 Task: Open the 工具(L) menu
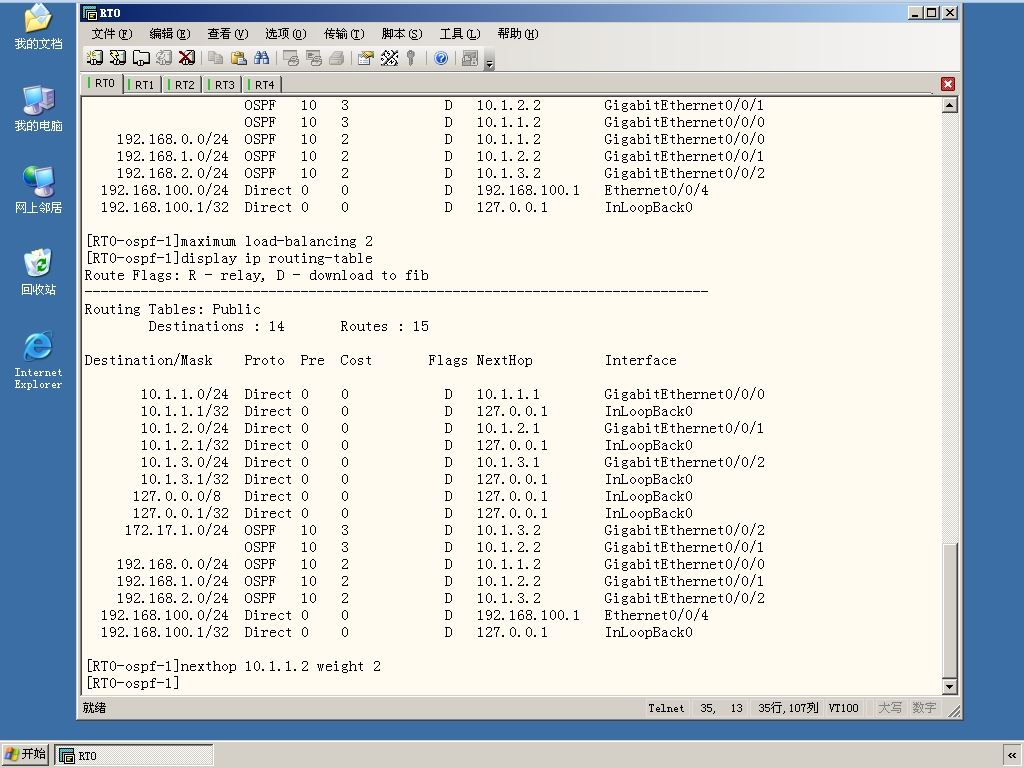coord(460,34)
